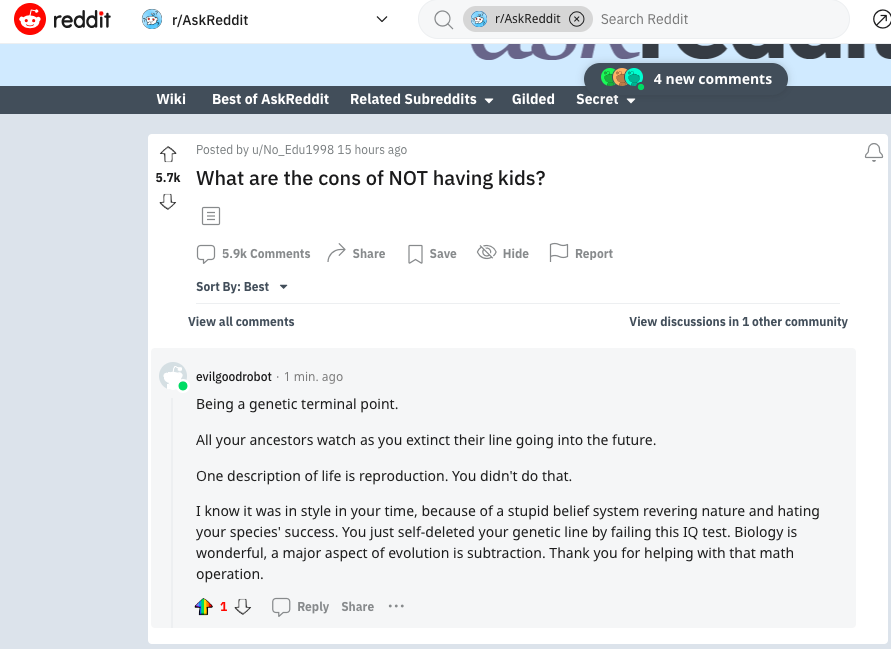The width and height of the screenshot is (891, 649).
Task: Open the Sort By: Best dropdown
Action: tap(242, 286)
